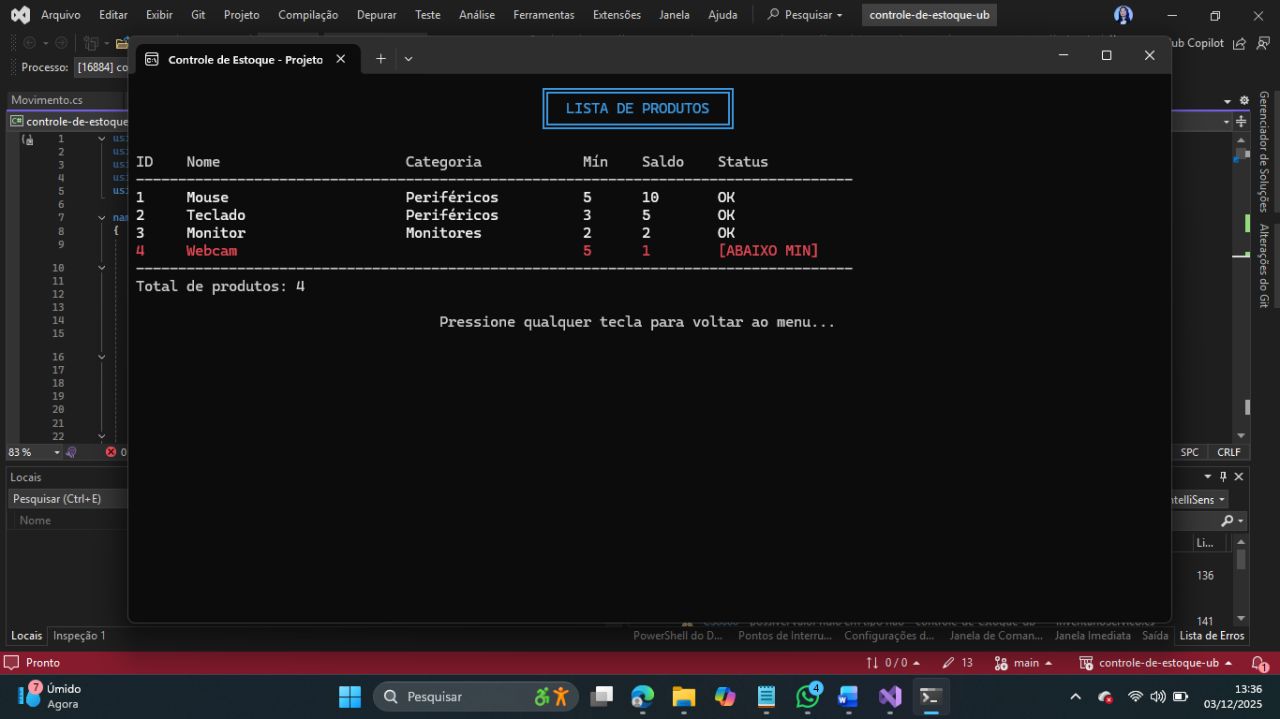Open the Pesquisar search box in title bar

(x=805, y=15)
